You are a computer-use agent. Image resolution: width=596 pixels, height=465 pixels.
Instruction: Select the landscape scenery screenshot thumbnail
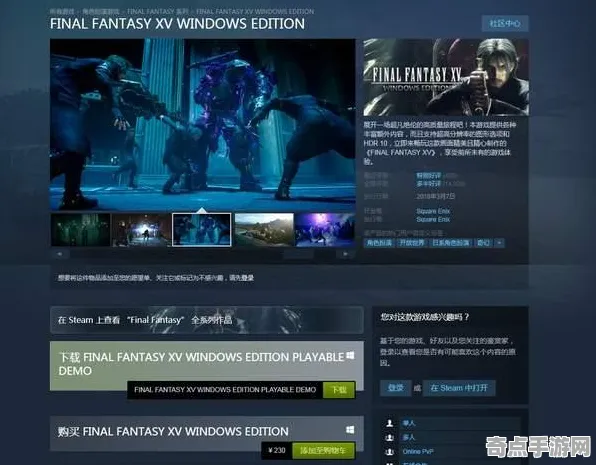pyautogui.click(x=264, y=230)
